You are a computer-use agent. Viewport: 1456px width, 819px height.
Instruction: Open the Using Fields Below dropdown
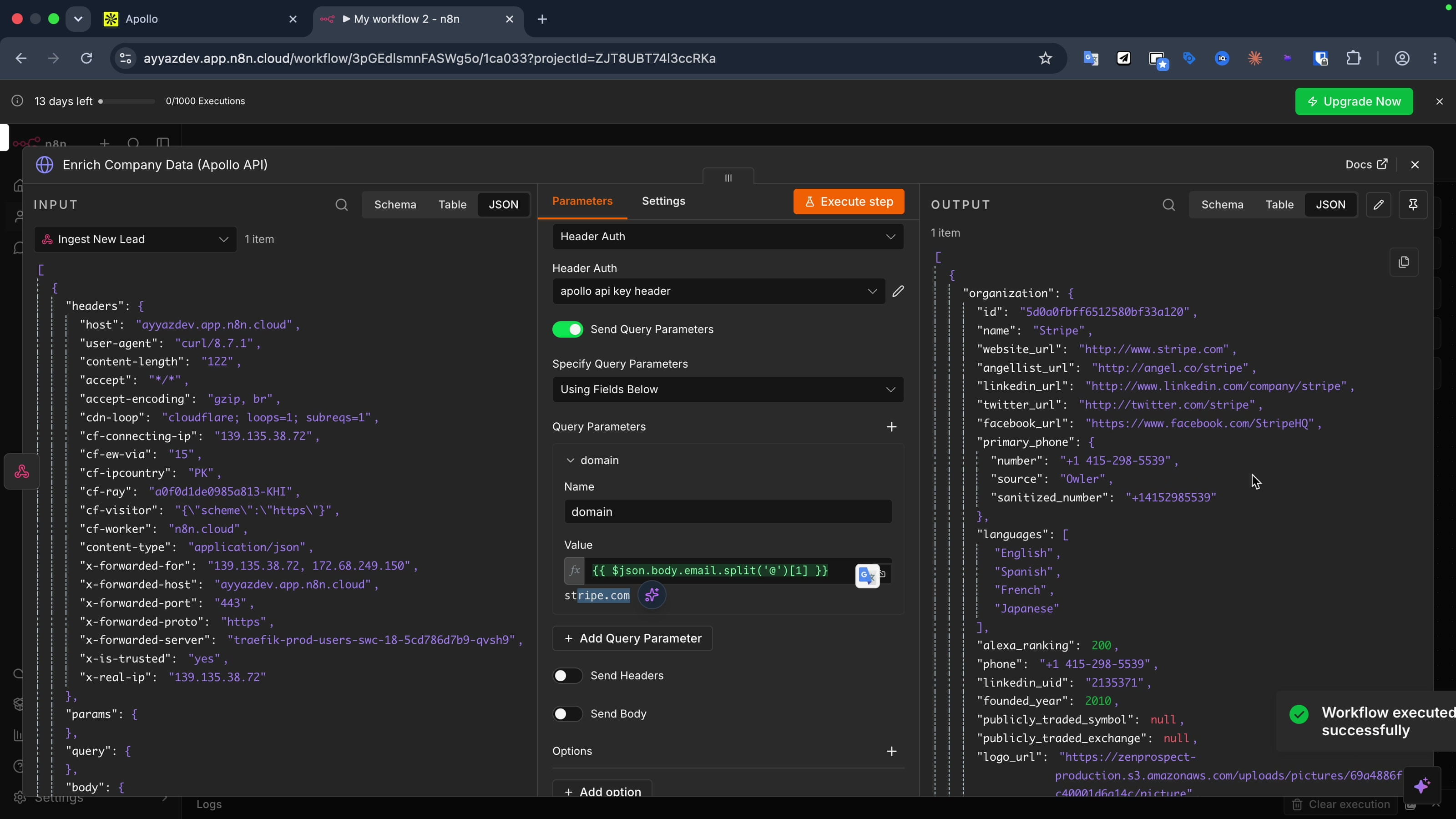pos(728,389)
